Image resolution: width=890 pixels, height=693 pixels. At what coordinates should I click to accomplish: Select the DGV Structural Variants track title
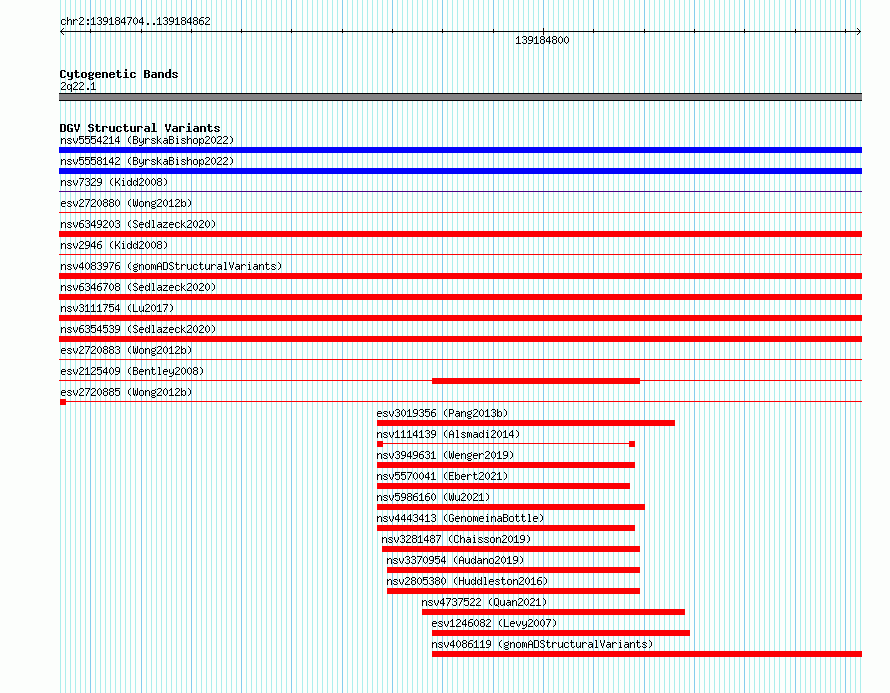click(140, 128)
